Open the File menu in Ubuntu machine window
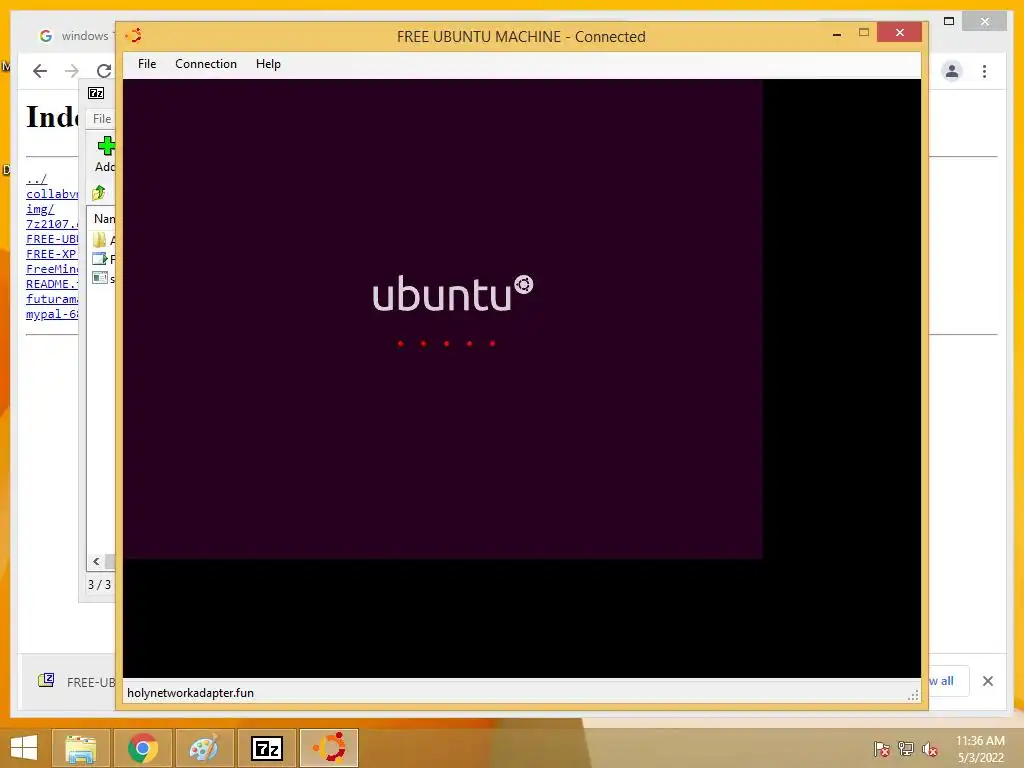 (147, 64)
